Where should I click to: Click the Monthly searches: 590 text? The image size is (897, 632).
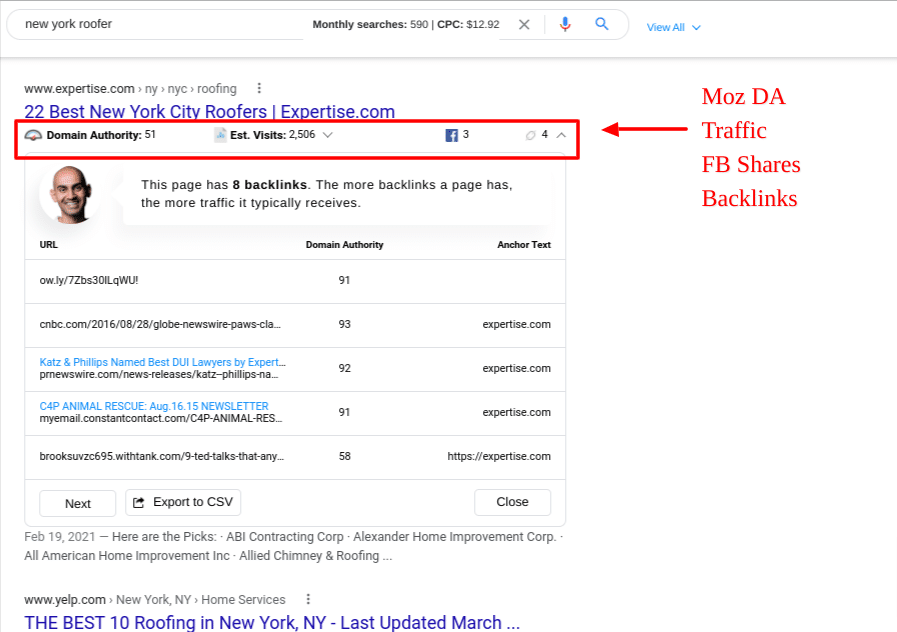(x=370, y=25)
